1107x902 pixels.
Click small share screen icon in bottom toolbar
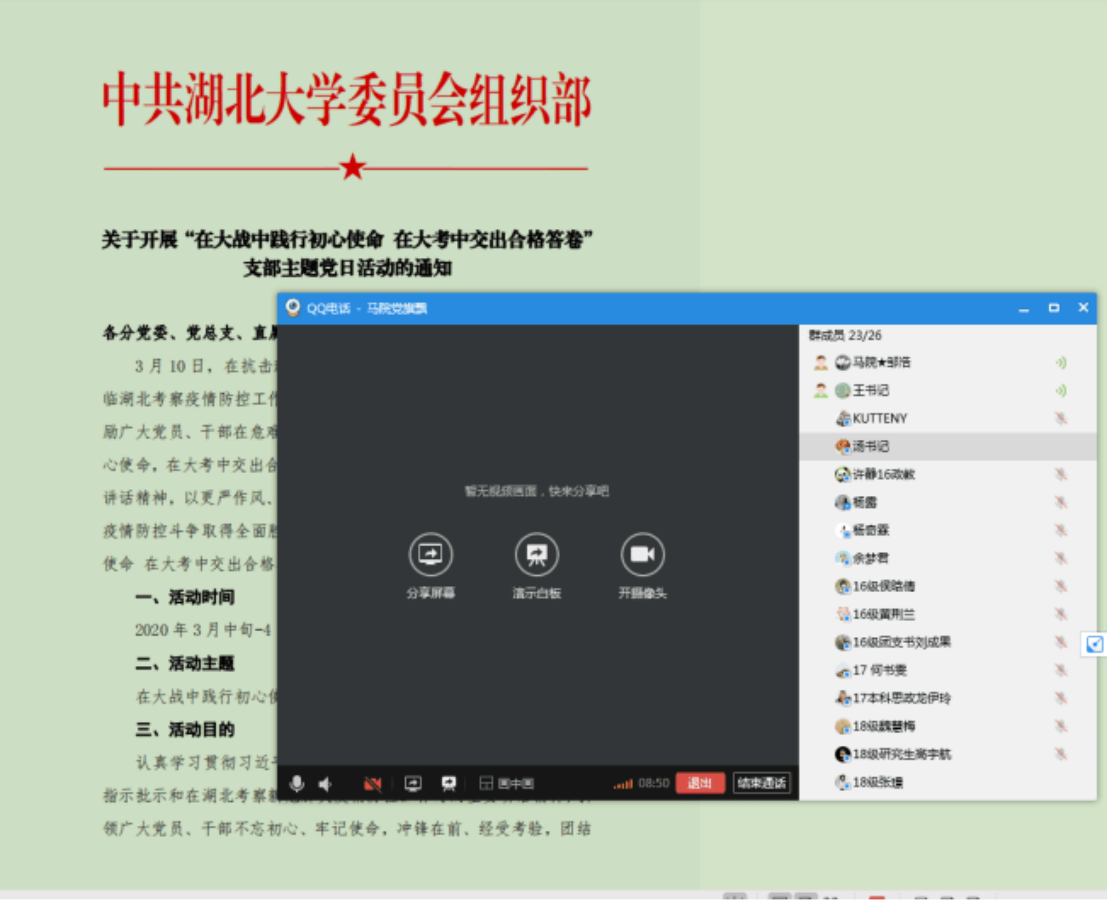coord(413,784)
